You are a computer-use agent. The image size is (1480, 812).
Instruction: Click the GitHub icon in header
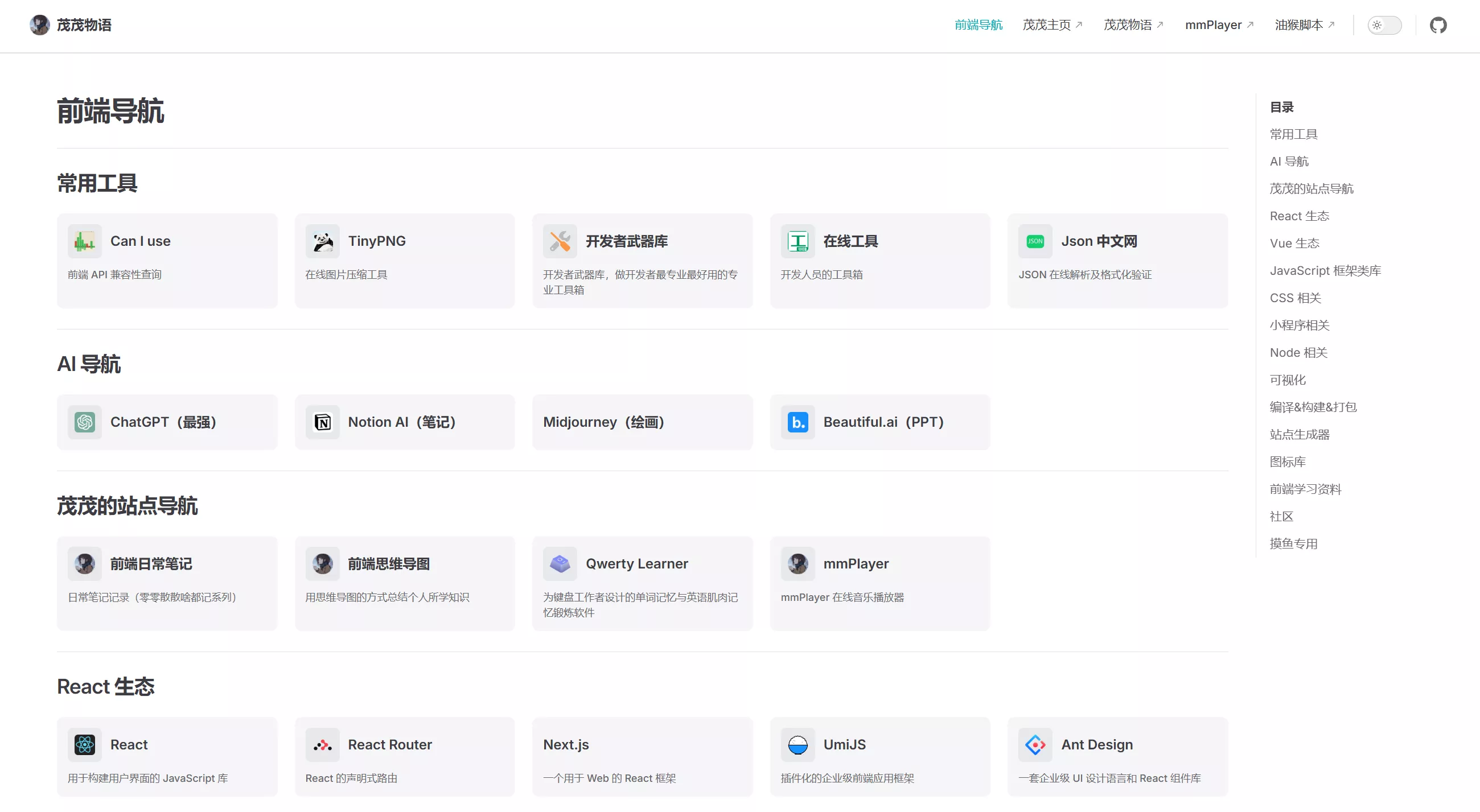pos(1437,25)
